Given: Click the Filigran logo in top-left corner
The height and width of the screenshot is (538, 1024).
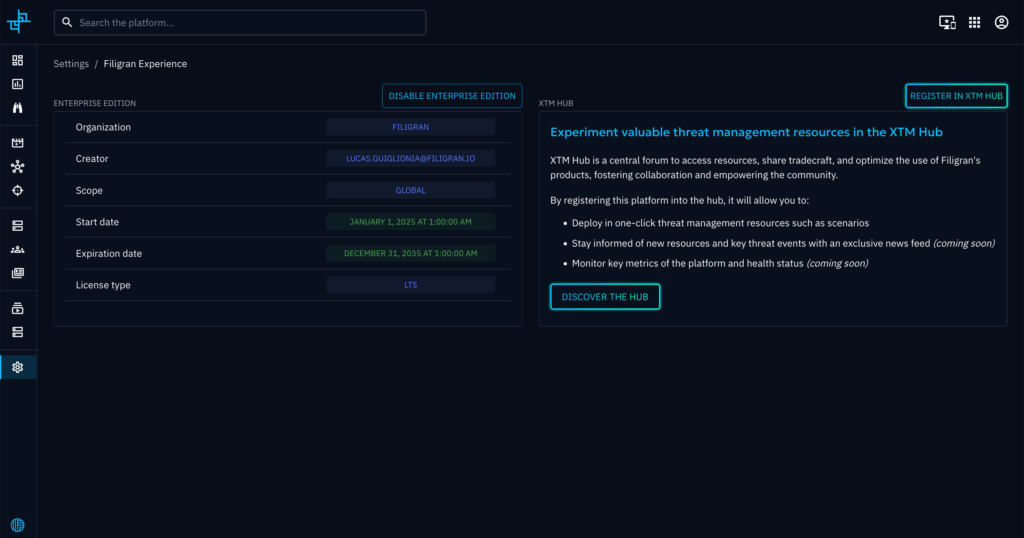Looking at the screenshot, I should (x=18, y=21).
